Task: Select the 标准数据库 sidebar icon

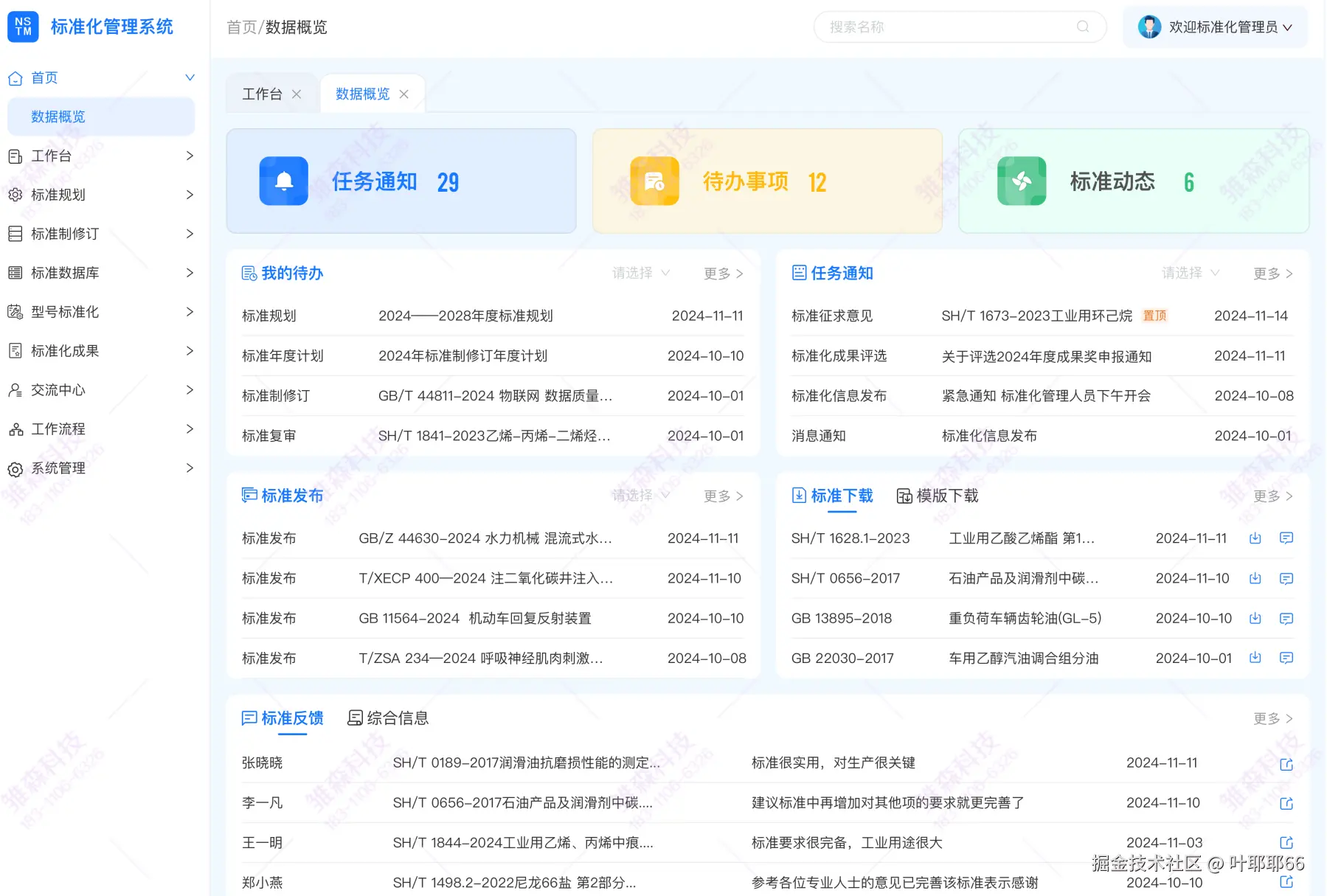Action: click(x=15, y=272)
